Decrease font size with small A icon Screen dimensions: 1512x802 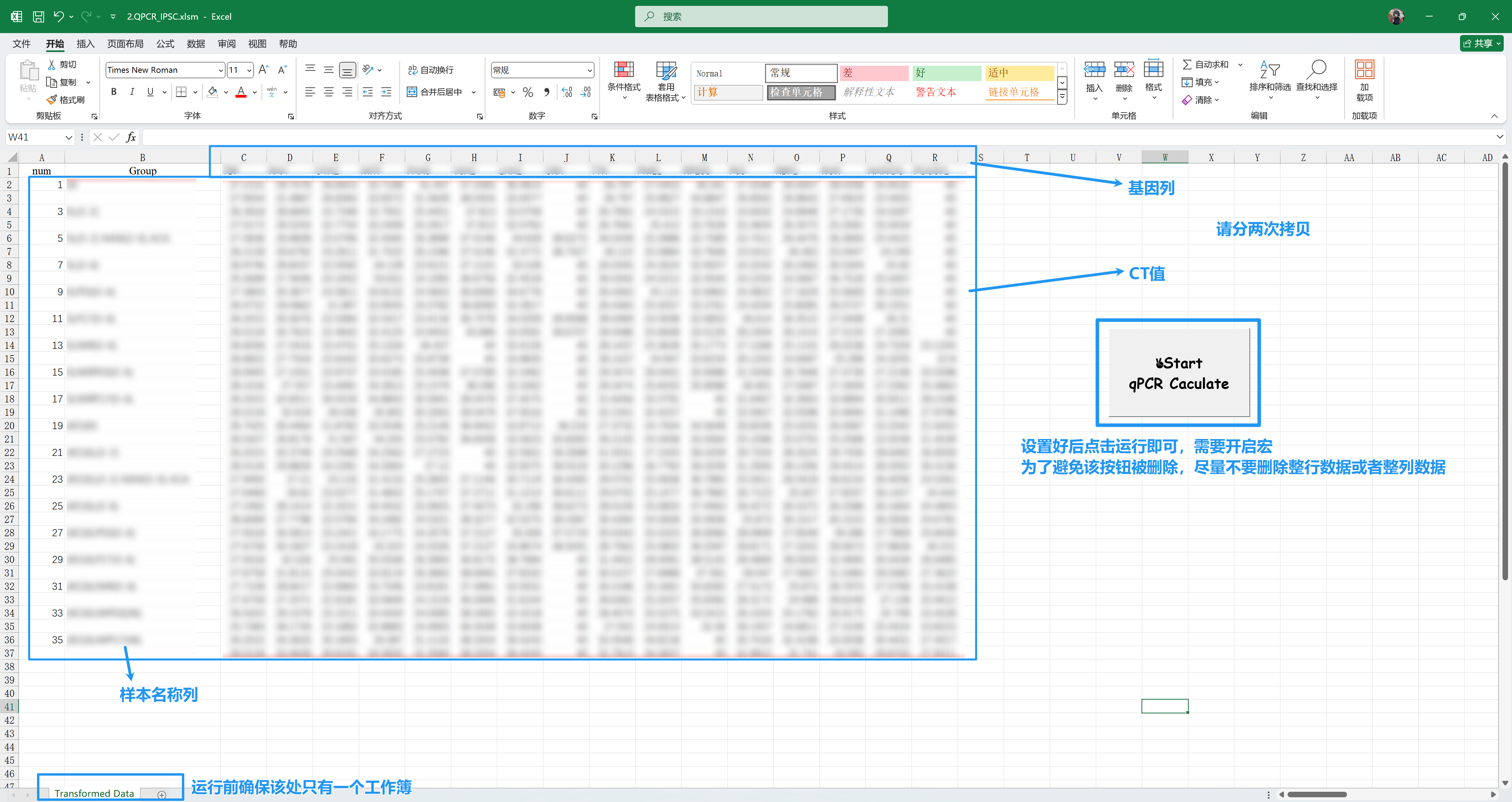click(282, 70)
